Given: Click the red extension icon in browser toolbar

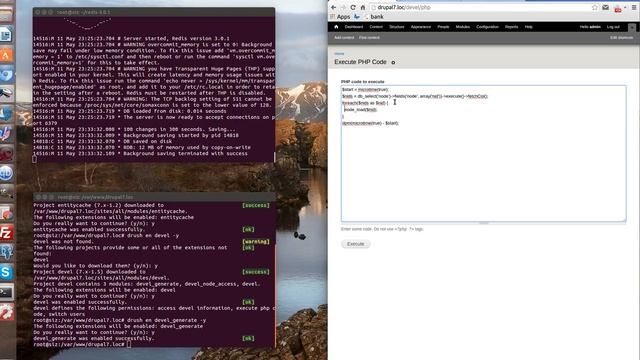Looking at the screenshot, I should [618, 8].
